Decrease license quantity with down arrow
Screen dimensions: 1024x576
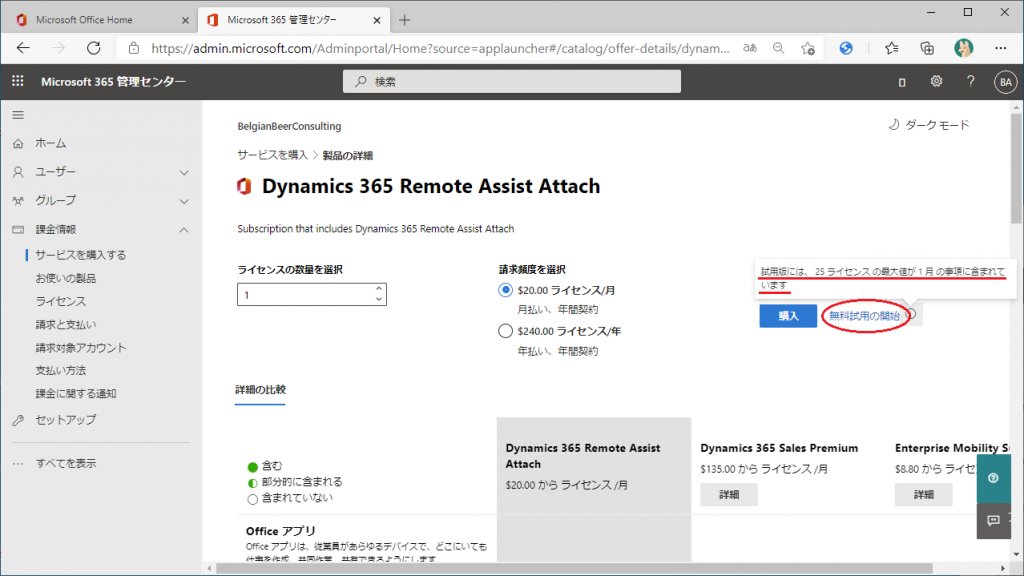(x=379, y=299)
